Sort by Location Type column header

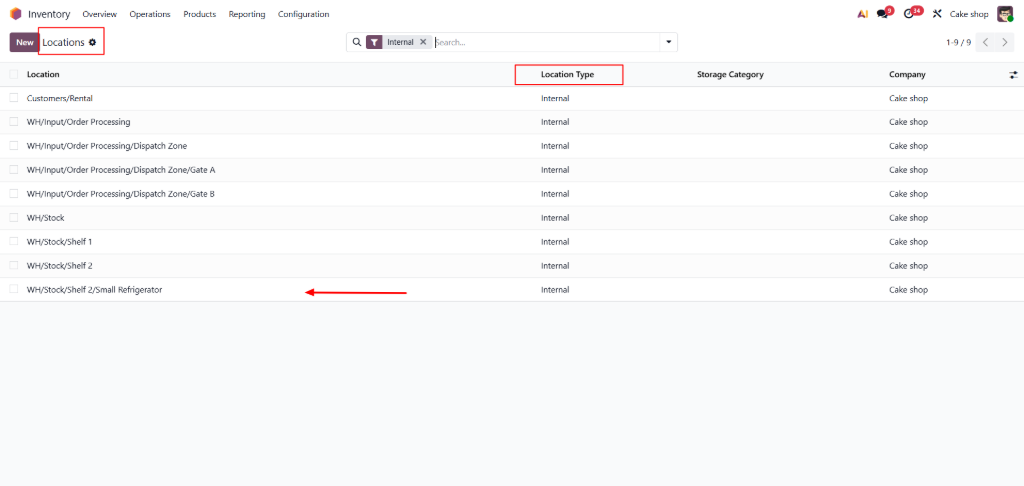click(567, 74)
